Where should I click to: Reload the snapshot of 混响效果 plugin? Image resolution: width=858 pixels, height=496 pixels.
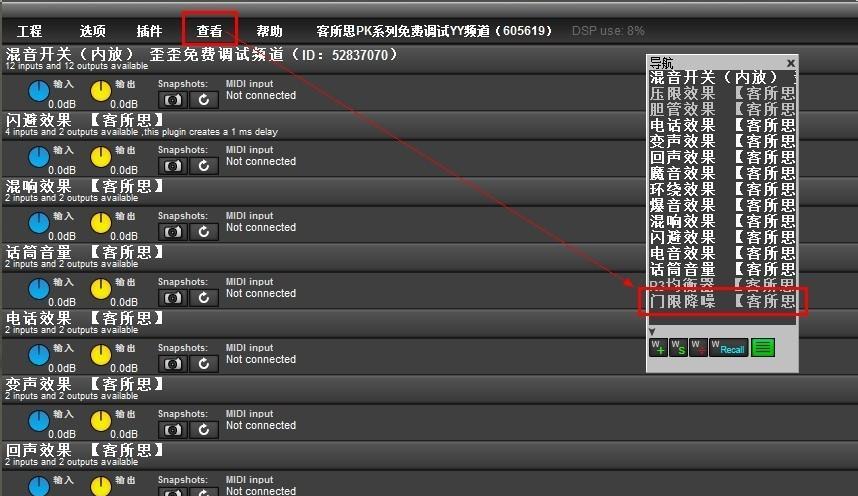tap(204, 232)
